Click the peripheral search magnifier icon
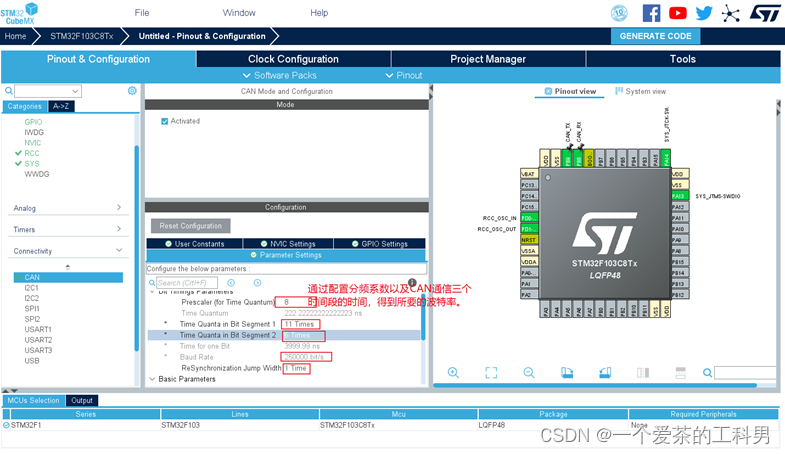The image size is (785, 454). pos(9,91)
